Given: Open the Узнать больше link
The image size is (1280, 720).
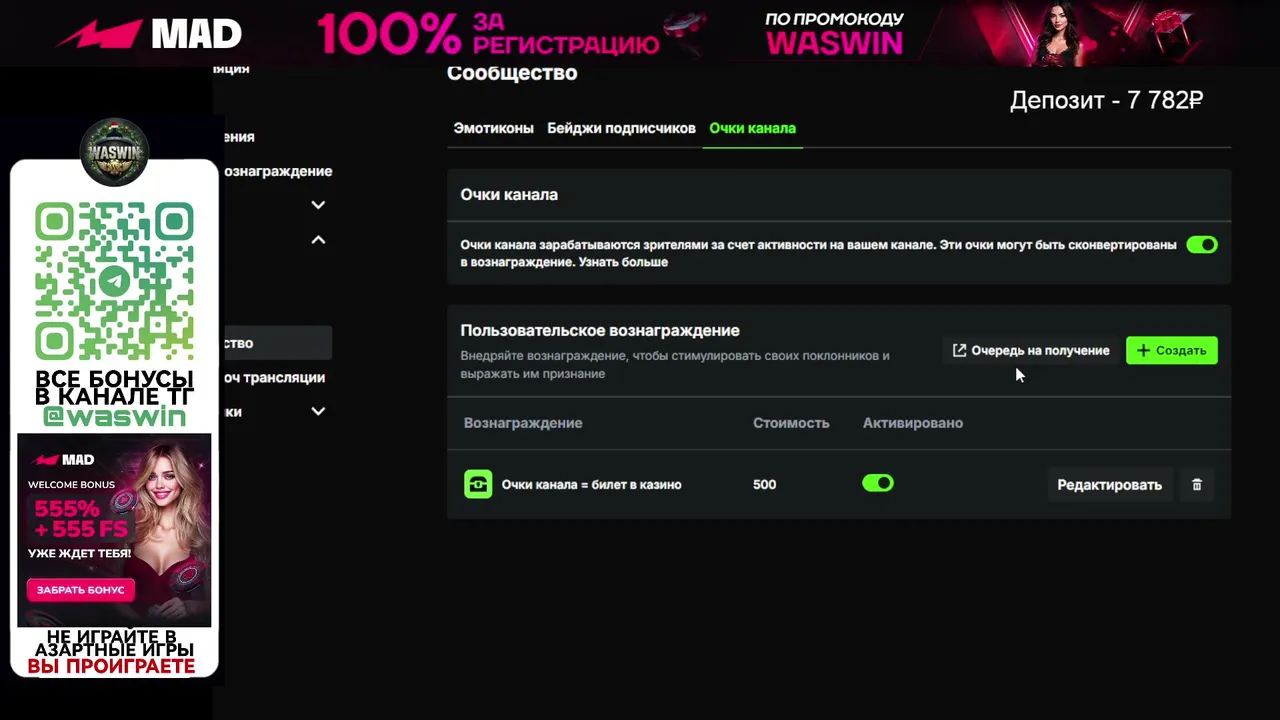Looking at the screenshot, I should tap(623, 262).
